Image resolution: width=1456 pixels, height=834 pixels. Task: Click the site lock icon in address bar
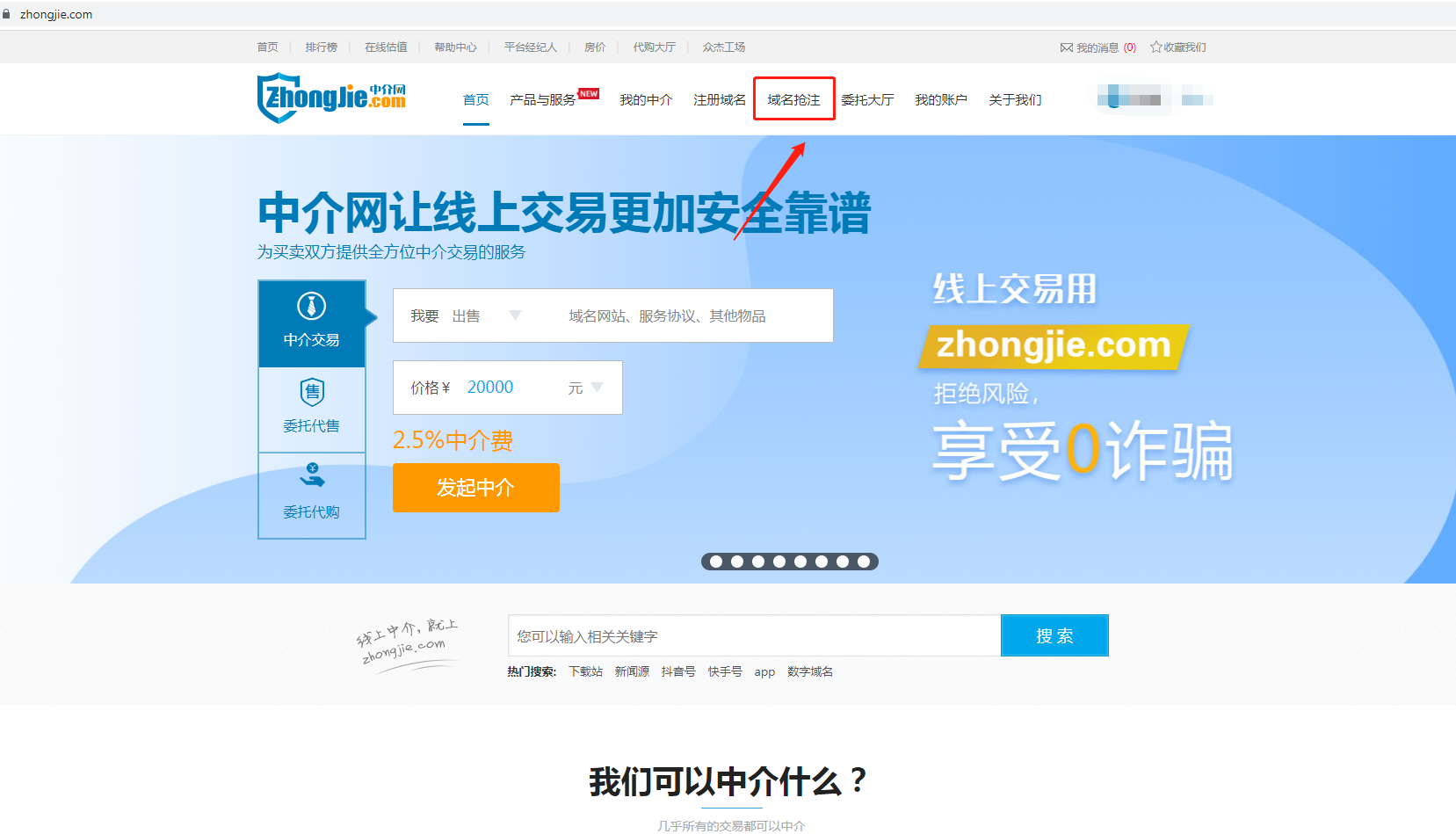pyautogui.click(x=7, y=14)
